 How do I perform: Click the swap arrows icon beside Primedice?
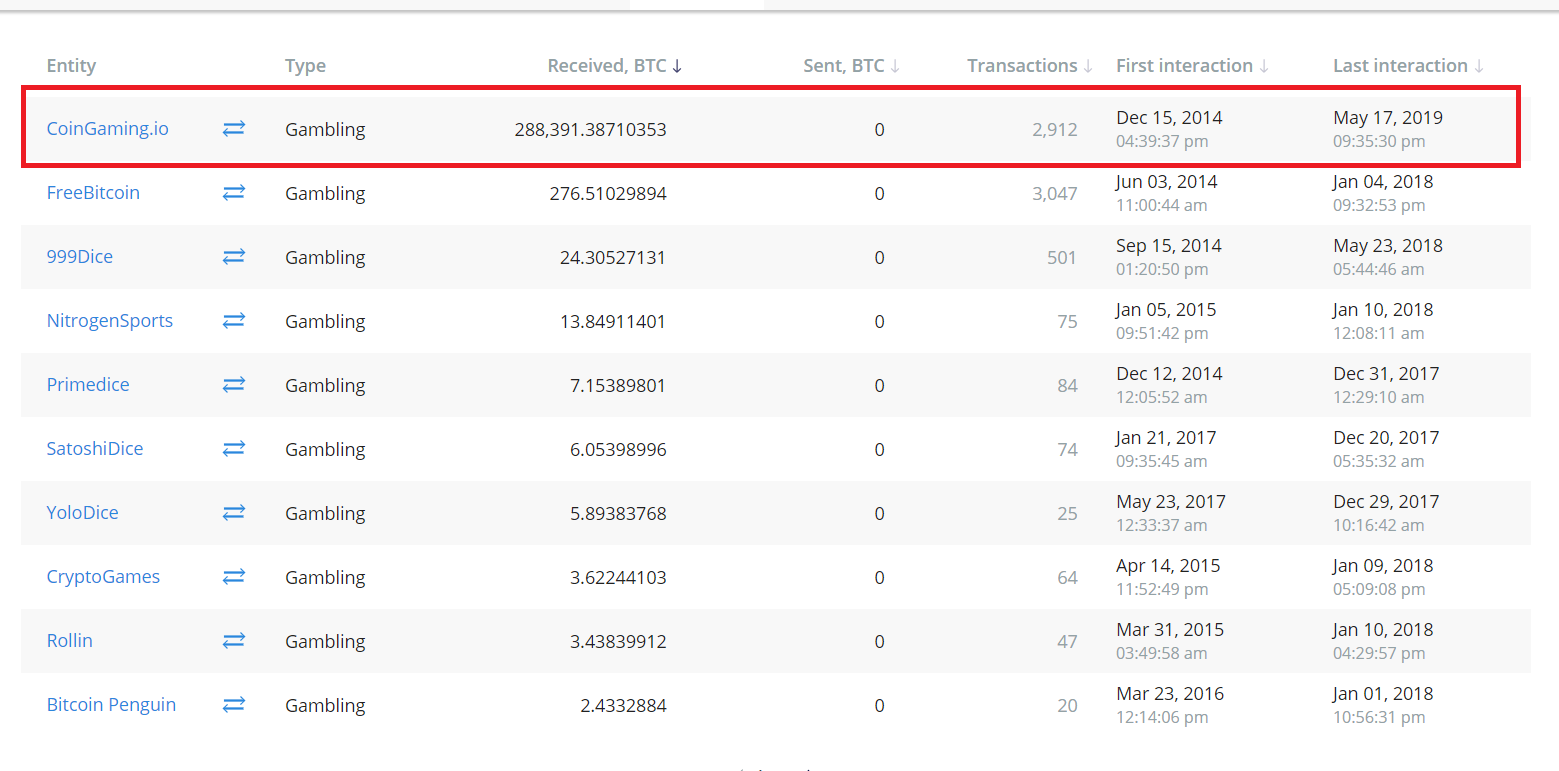tap(234, 385)
